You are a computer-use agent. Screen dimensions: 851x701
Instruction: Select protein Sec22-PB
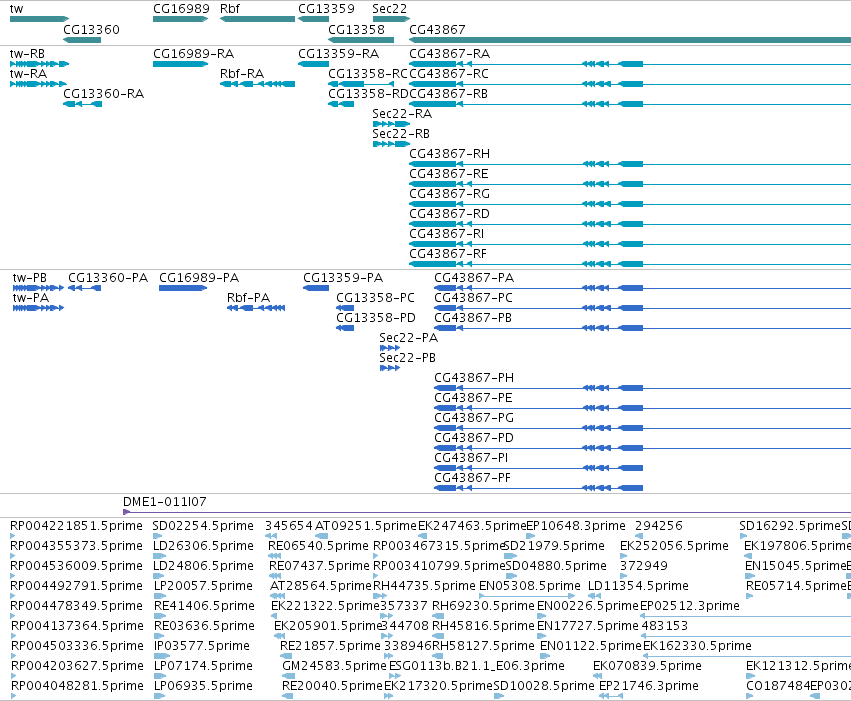pos(408,359)
